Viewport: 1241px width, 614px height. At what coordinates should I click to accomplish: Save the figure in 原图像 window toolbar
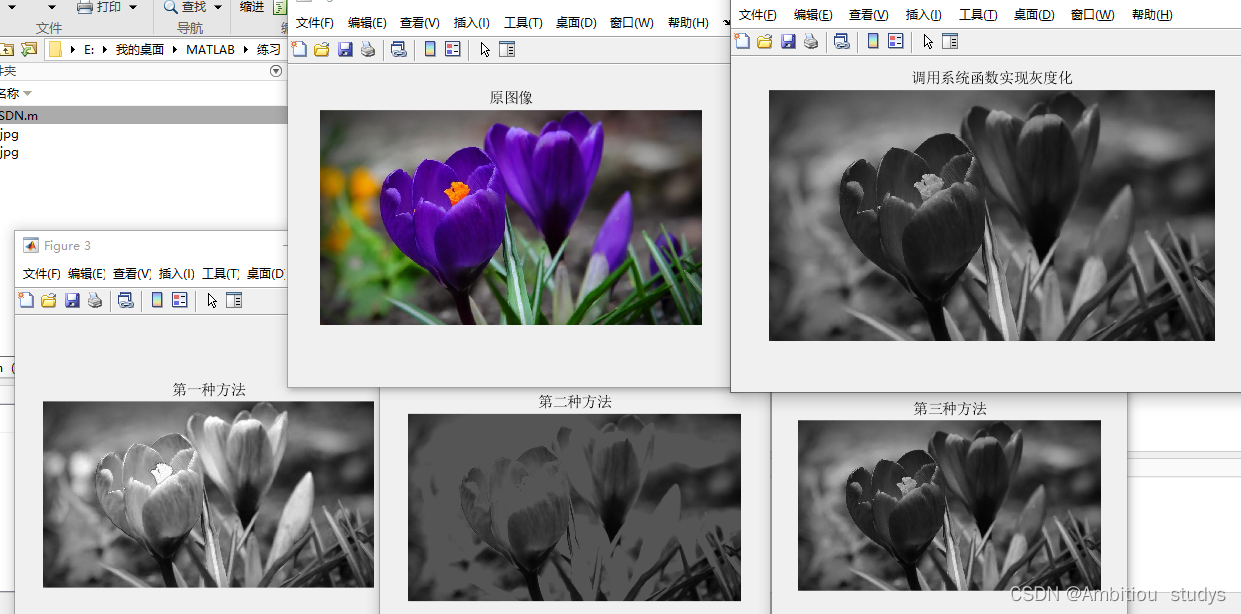click(x=345, y=49)
